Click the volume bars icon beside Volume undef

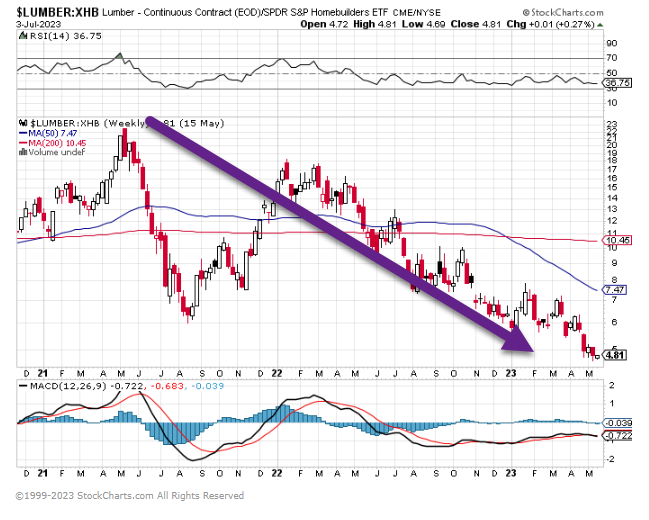23,152
